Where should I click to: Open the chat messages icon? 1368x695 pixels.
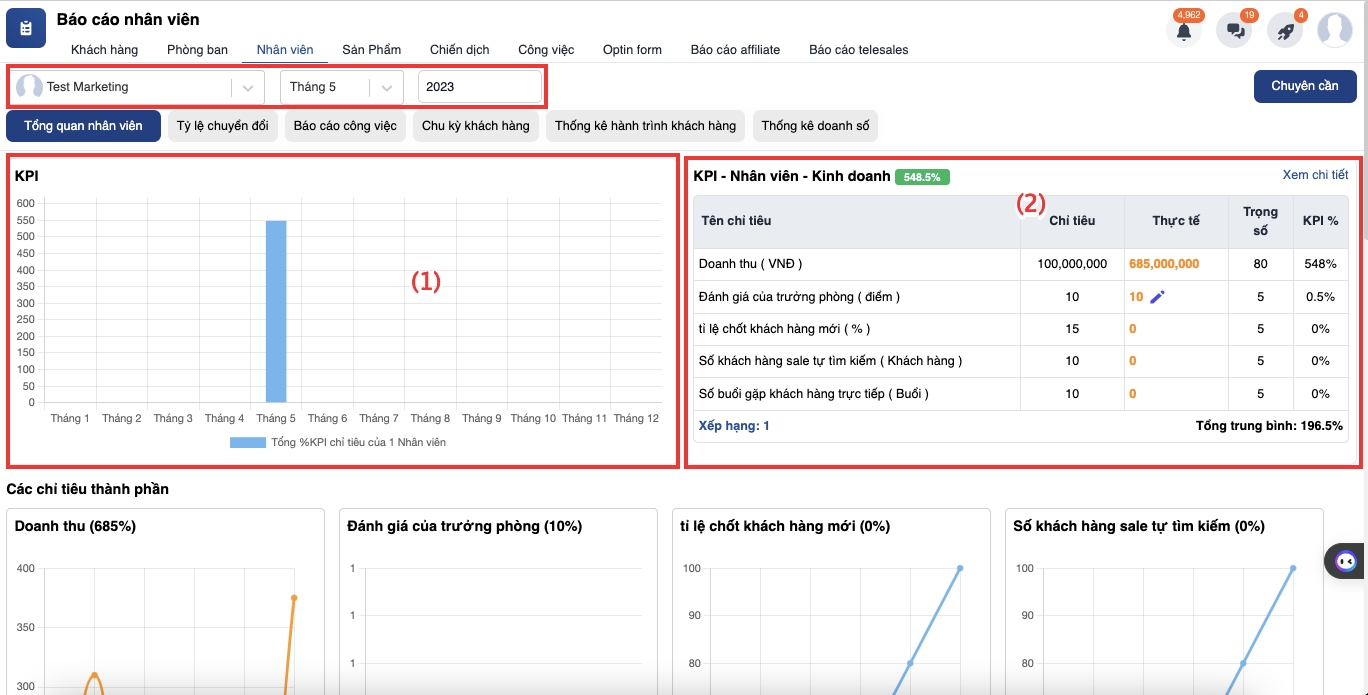[x=1234, y=30]
